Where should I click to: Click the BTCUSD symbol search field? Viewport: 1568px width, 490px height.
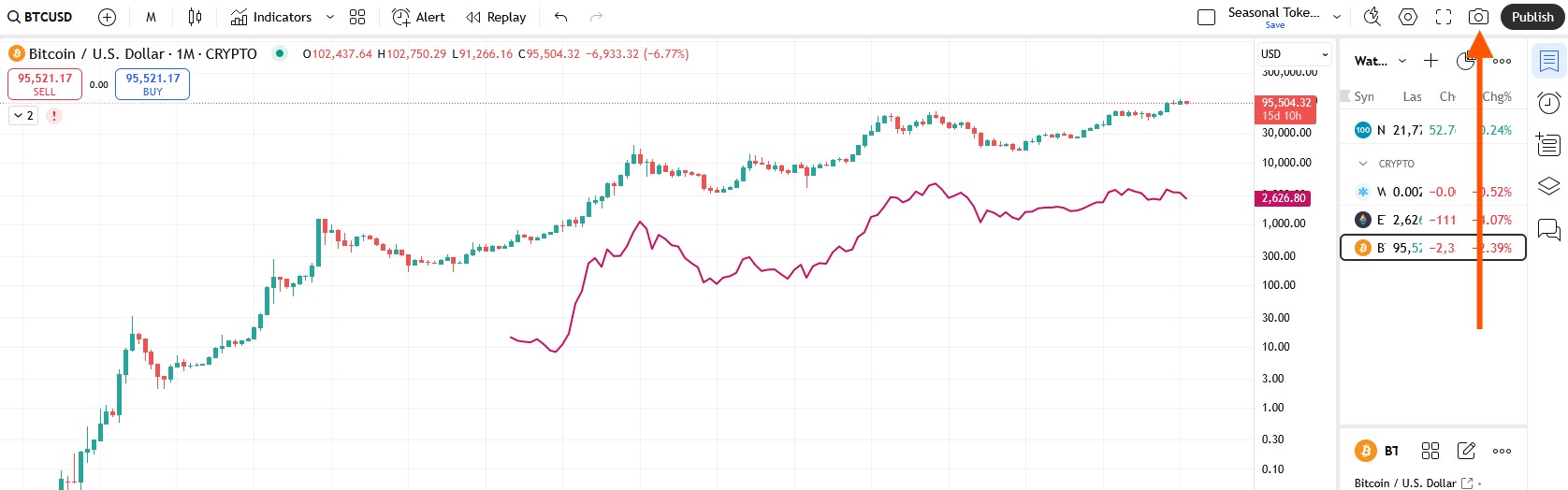[x=41, y=17]
